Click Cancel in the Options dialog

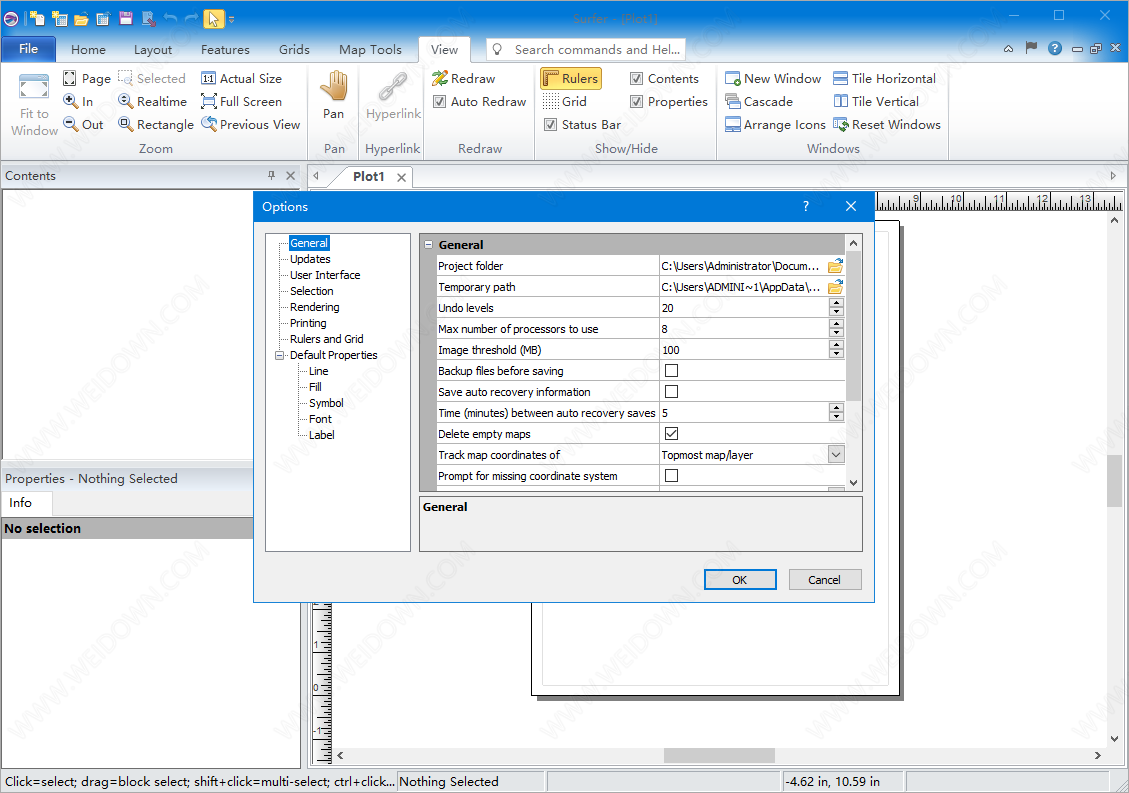tap(824, 580)
